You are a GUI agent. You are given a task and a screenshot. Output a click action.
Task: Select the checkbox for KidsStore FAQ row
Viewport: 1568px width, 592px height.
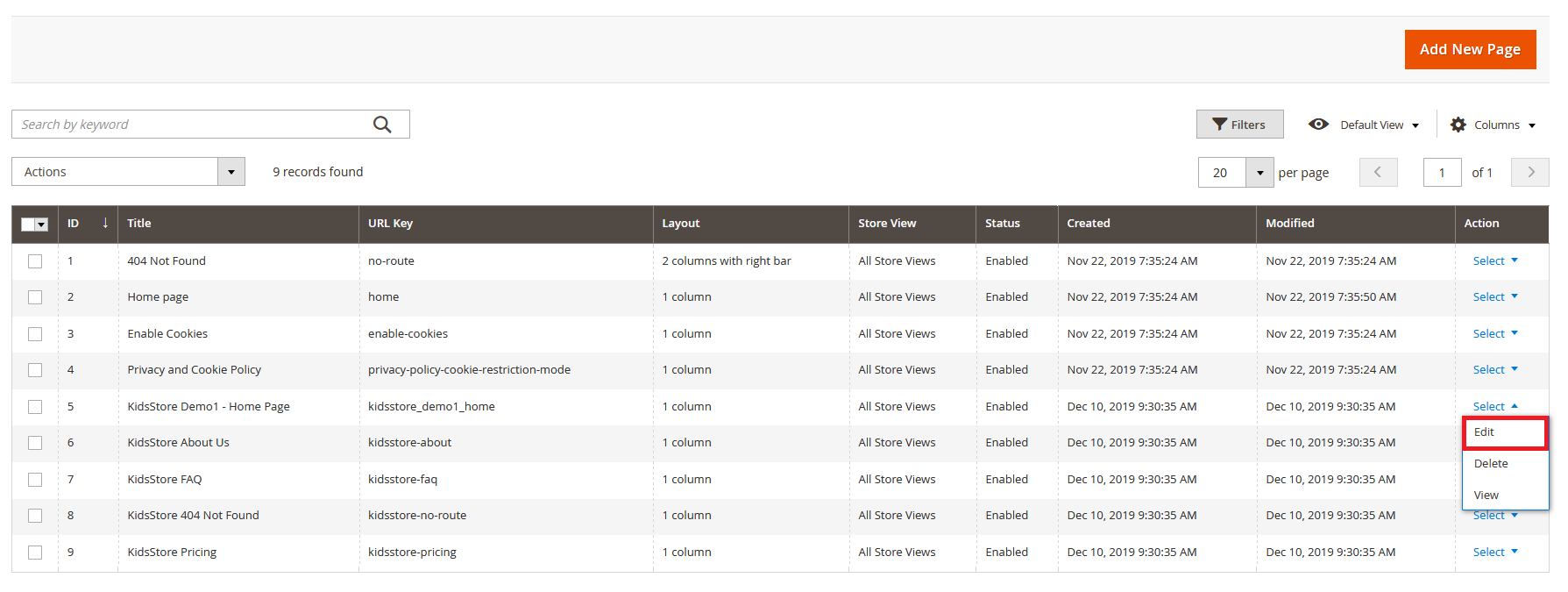point(35,480)
